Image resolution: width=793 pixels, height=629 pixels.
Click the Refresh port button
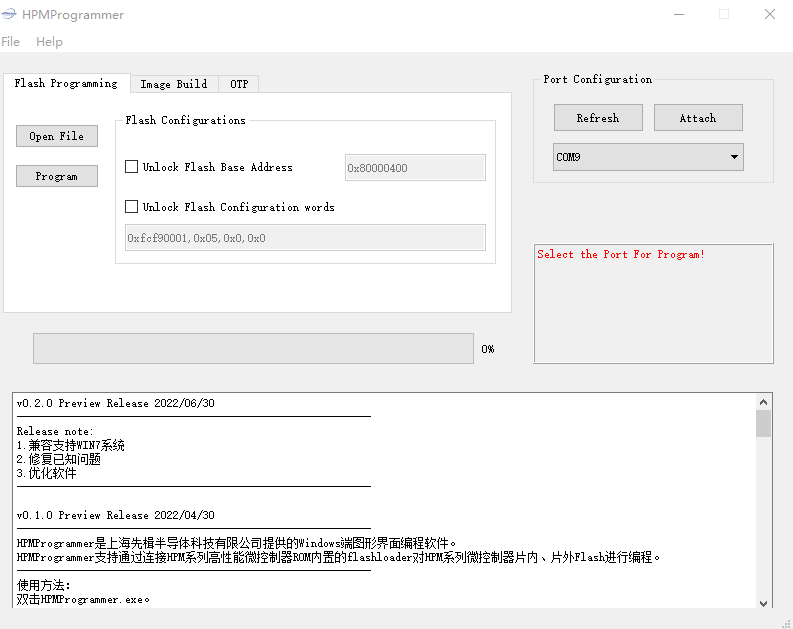click(598, 118)
